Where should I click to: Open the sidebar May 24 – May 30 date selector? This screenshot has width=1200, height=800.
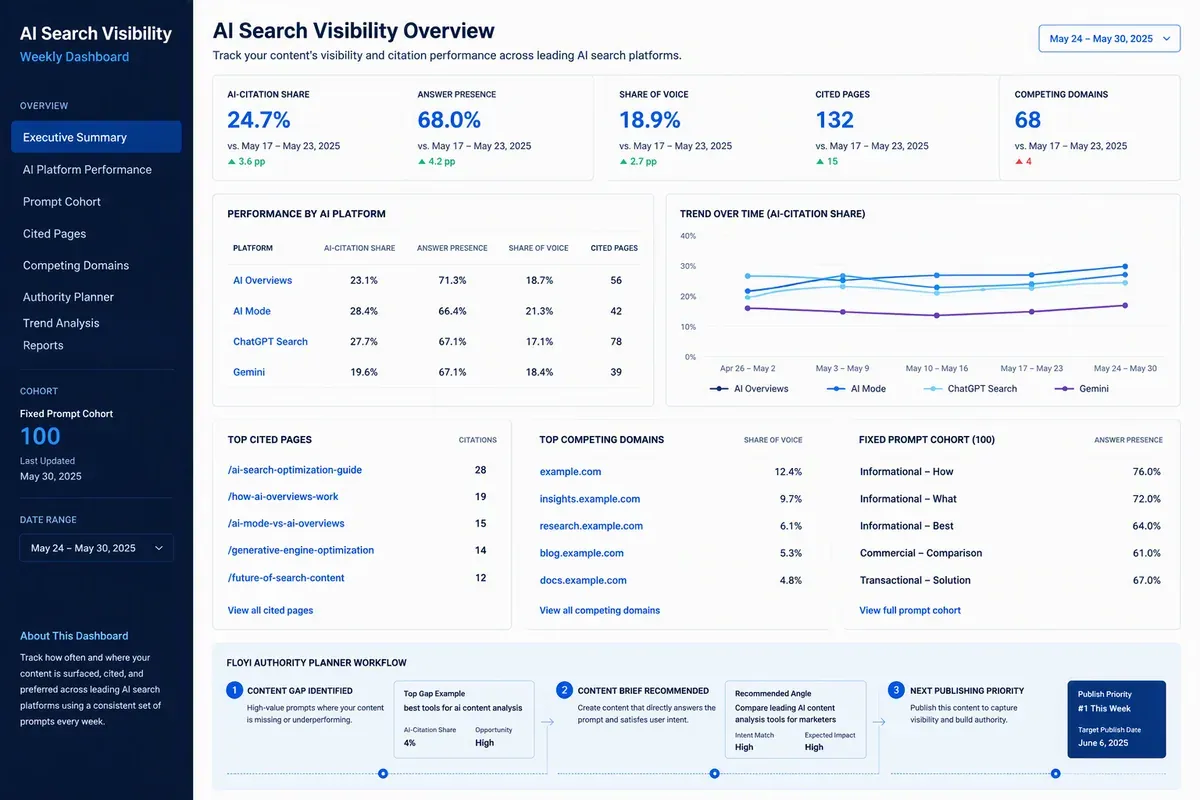(x=96, y=548)
